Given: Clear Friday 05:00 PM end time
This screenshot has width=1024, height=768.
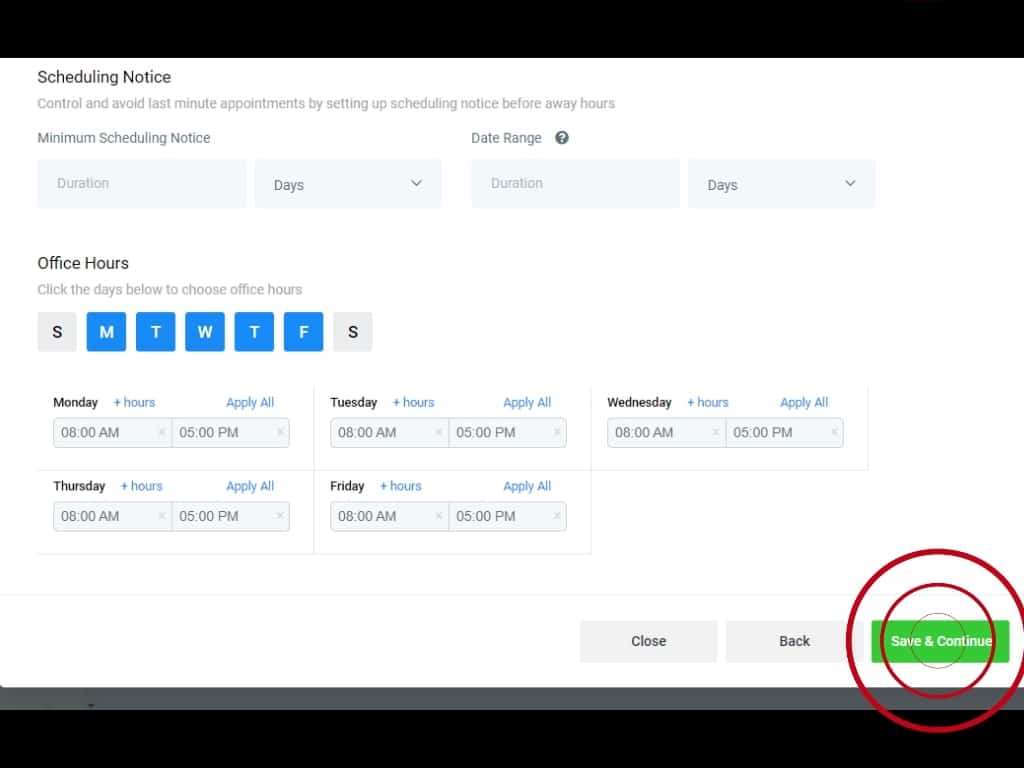Looking at the screenshot, I should pyautogui.click(x=557, y=517).
